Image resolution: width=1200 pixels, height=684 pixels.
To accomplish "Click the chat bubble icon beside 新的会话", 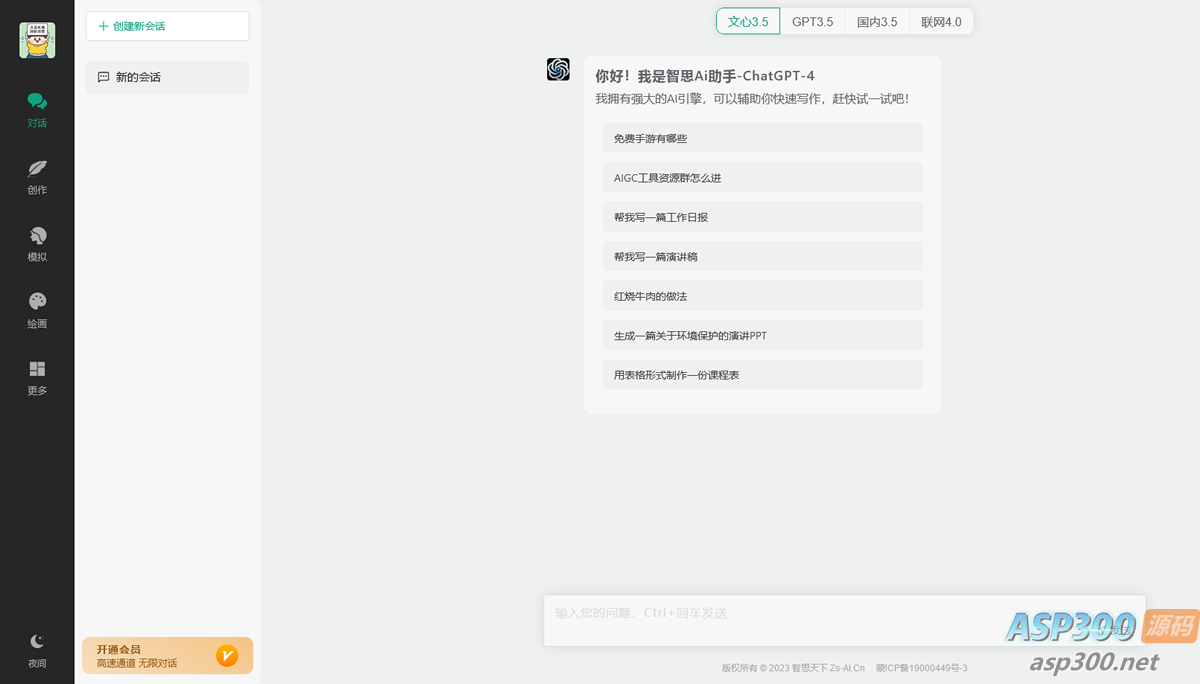I will click(x=103, y=77).
